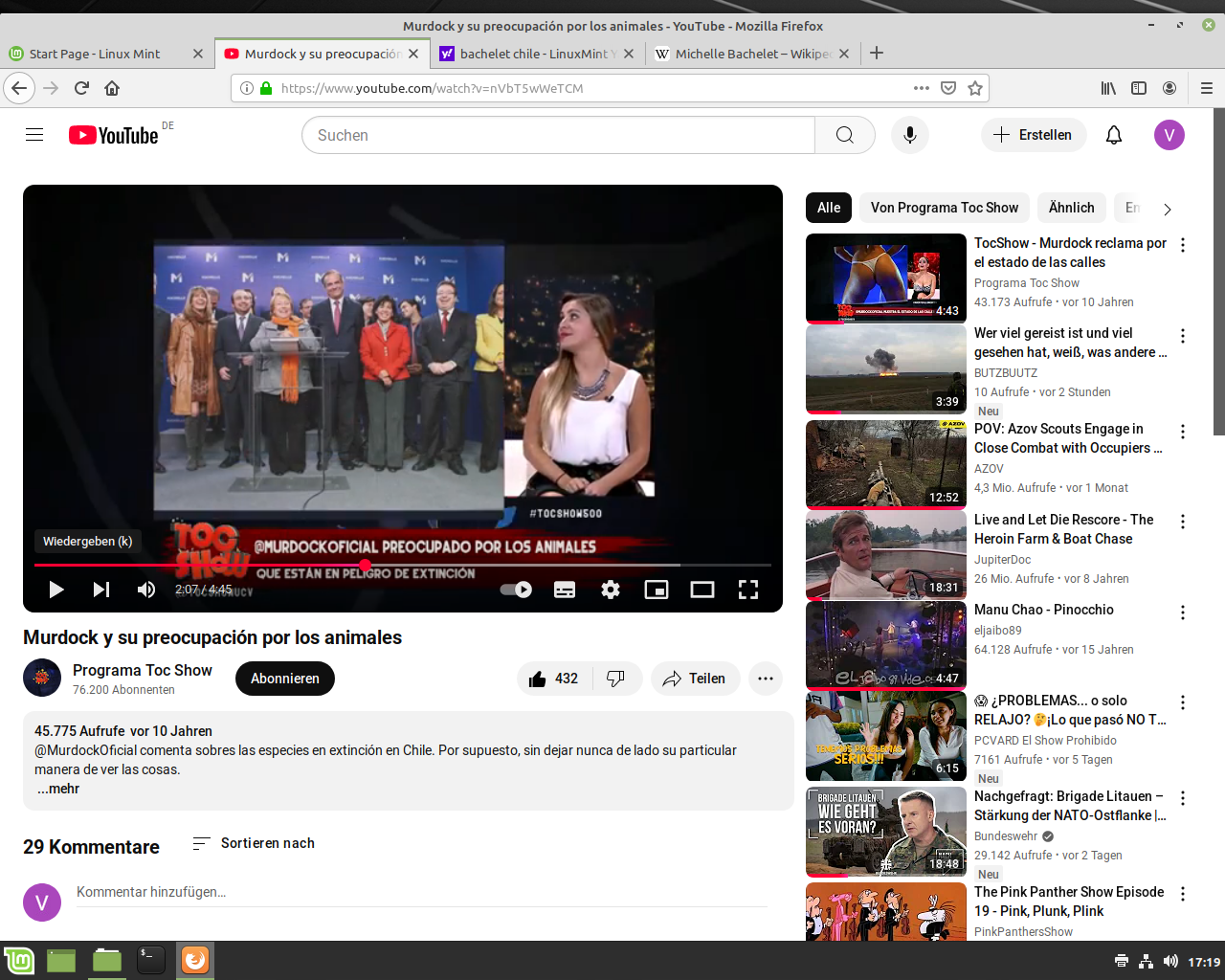Reload the current page
The width and height of the screenshot is (1225, 980).
click(81, 88)
